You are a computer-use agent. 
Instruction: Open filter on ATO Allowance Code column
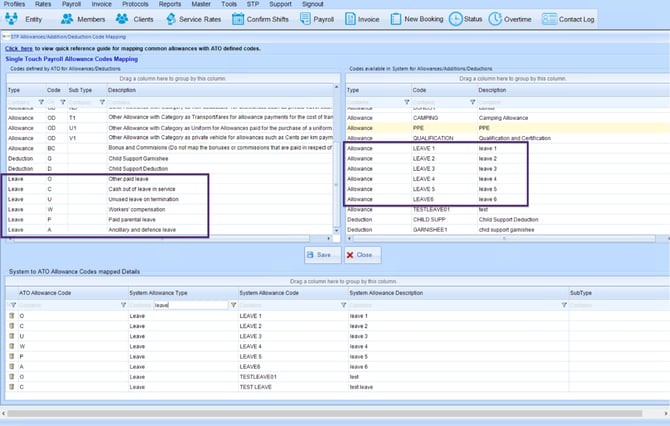click(122, 305)
